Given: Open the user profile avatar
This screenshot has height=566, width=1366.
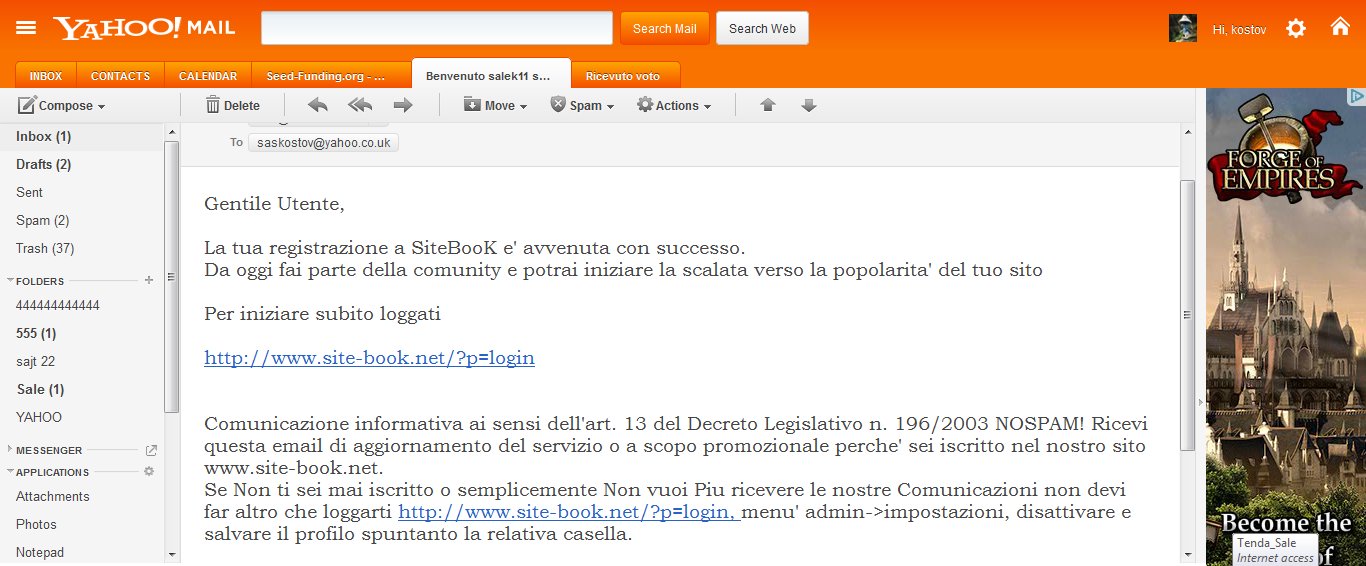Looking at the screenshot, I should [x=1183, y=28].
